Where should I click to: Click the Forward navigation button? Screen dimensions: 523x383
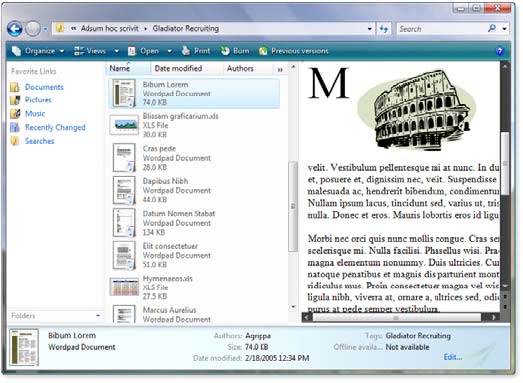tap(33, 29)
